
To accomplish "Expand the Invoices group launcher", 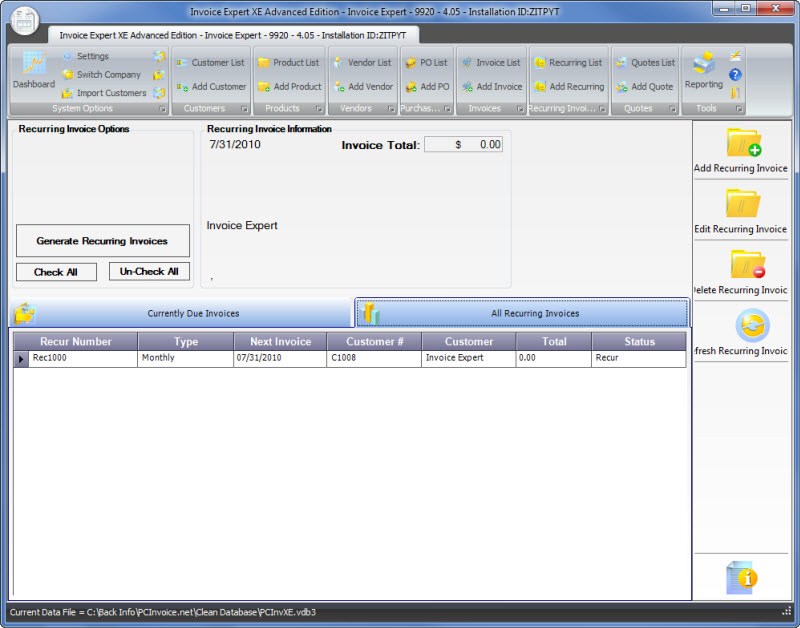I will click(x=520, y=109).
